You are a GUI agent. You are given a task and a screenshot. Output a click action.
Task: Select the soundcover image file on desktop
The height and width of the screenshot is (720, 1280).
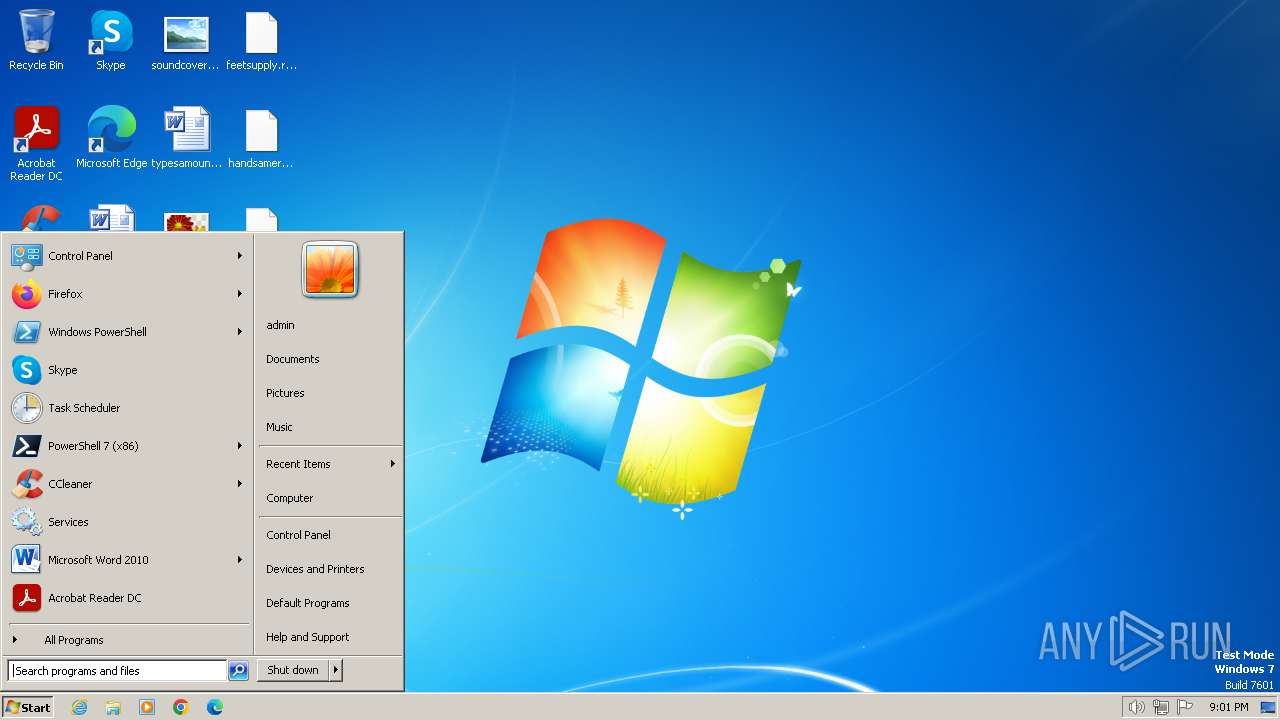coord(186,40)
